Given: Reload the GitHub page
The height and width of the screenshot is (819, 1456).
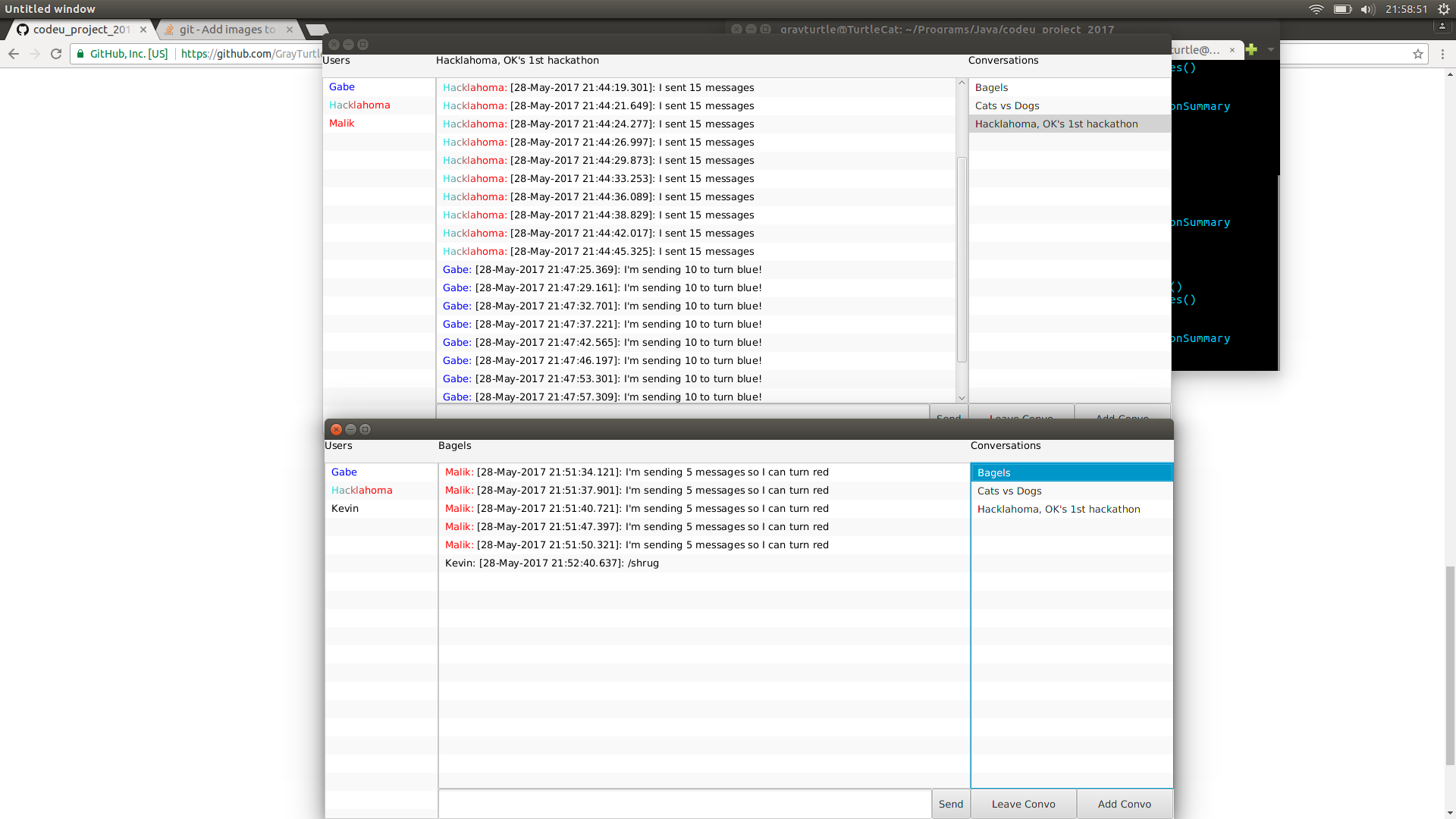Looking at the screenshot, I should point(56,54).
